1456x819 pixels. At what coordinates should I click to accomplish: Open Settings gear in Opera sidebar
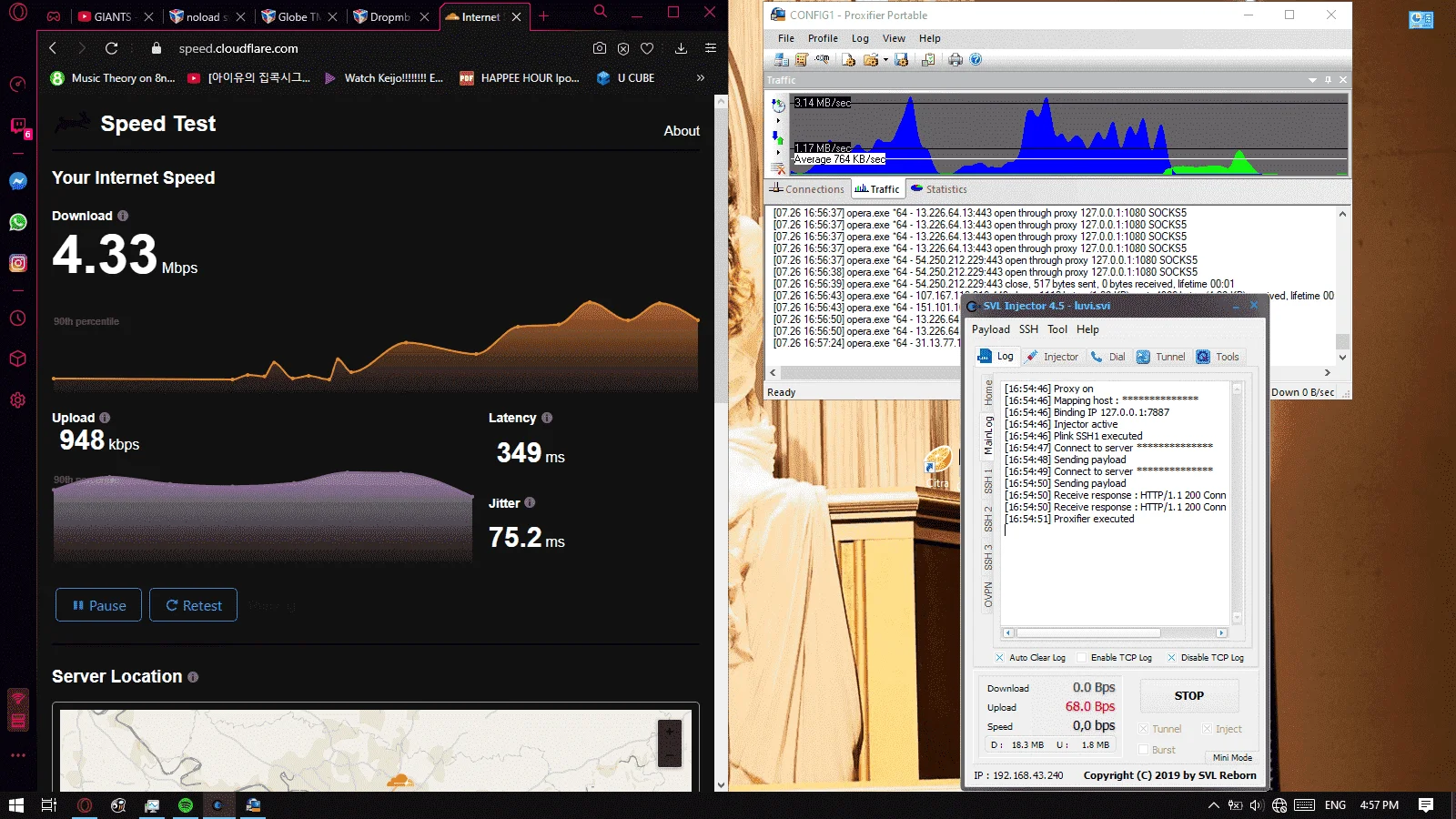(17, 400)
